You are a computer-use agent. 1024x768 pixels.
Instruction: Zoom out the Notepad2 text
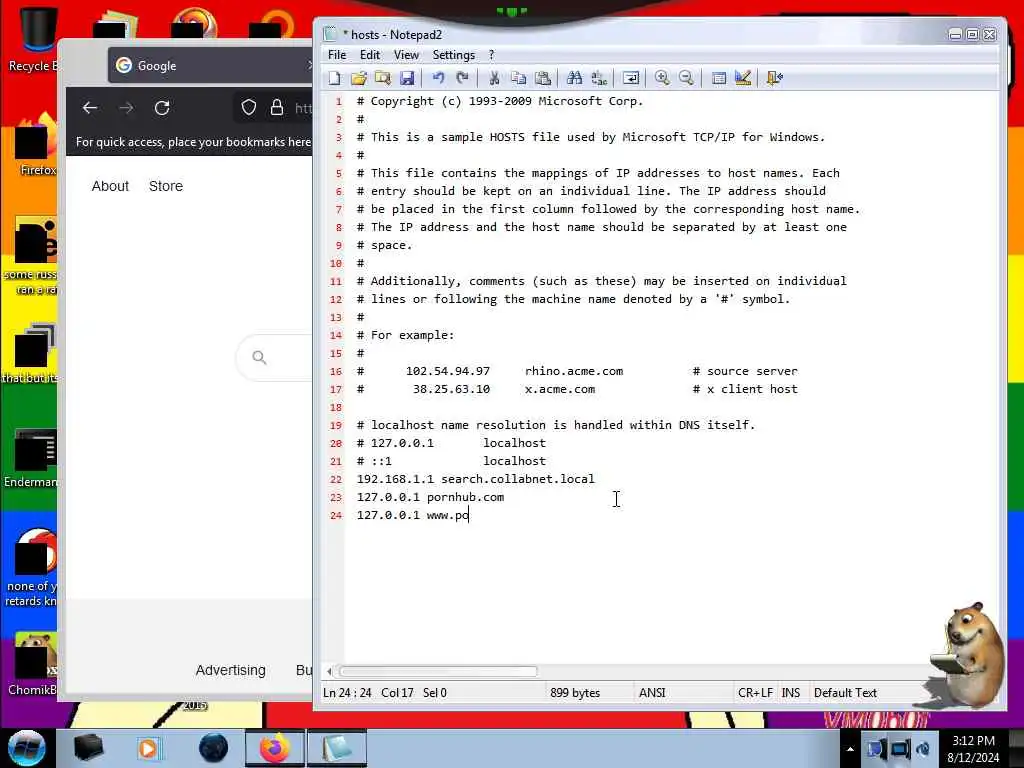coord(686,78)
